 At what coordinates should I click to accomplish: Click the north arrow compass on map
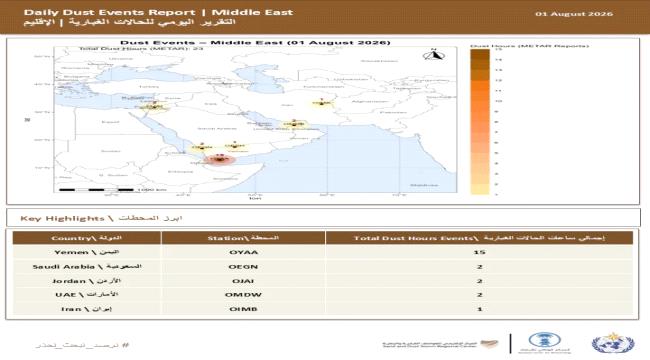[434, 55]
